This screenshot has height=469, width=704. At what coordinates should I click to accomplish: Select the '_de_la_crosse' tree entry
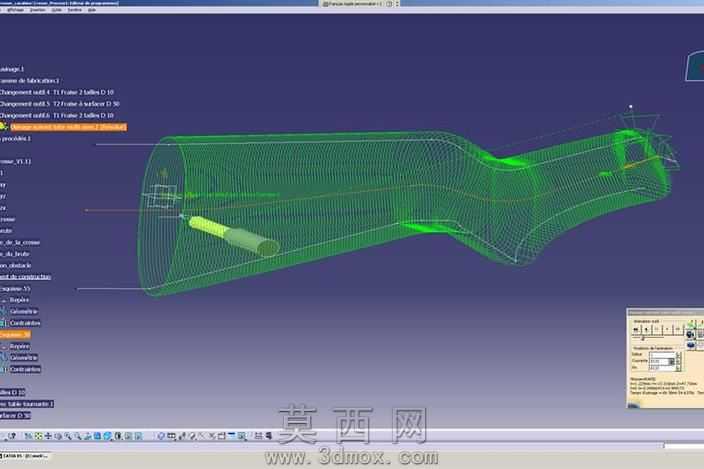click(20, 242)
